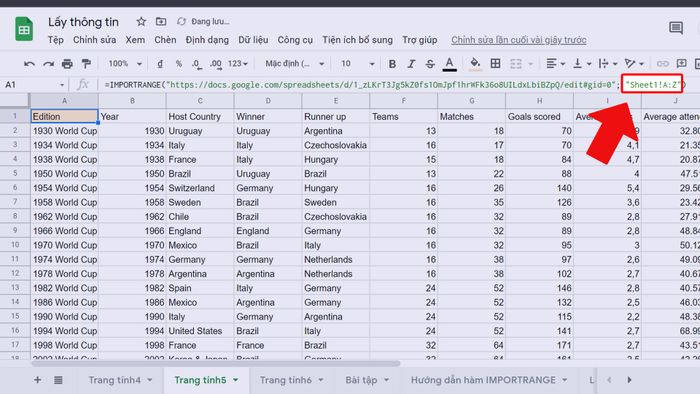Click the horizontal scrollbar

(215, 363)
